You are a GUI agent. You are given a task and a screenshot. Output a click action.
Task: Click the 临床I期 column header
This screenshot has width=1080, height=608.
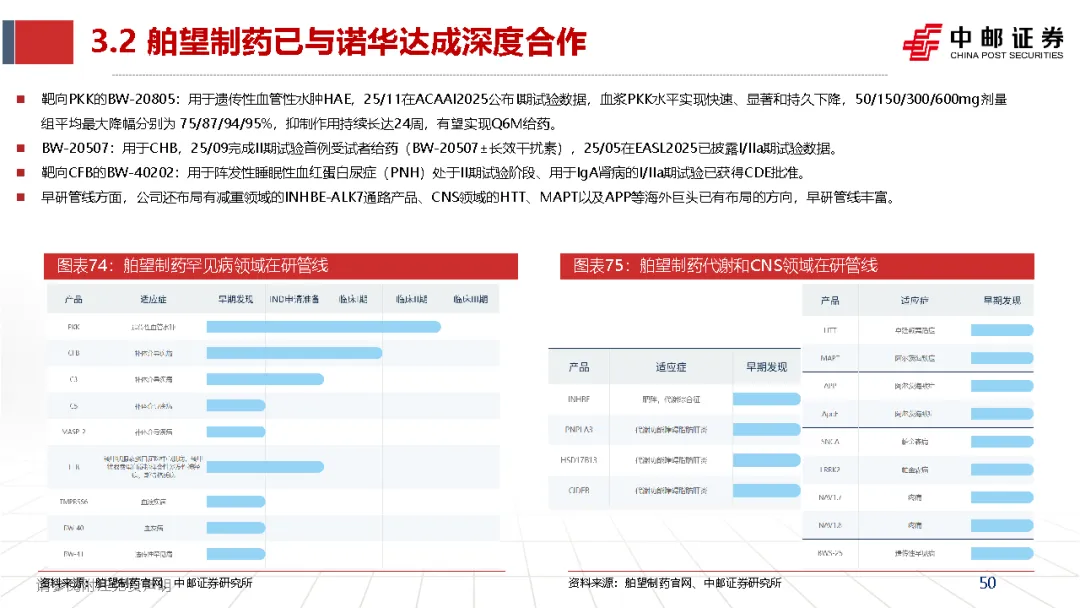(x=353, y=300)
